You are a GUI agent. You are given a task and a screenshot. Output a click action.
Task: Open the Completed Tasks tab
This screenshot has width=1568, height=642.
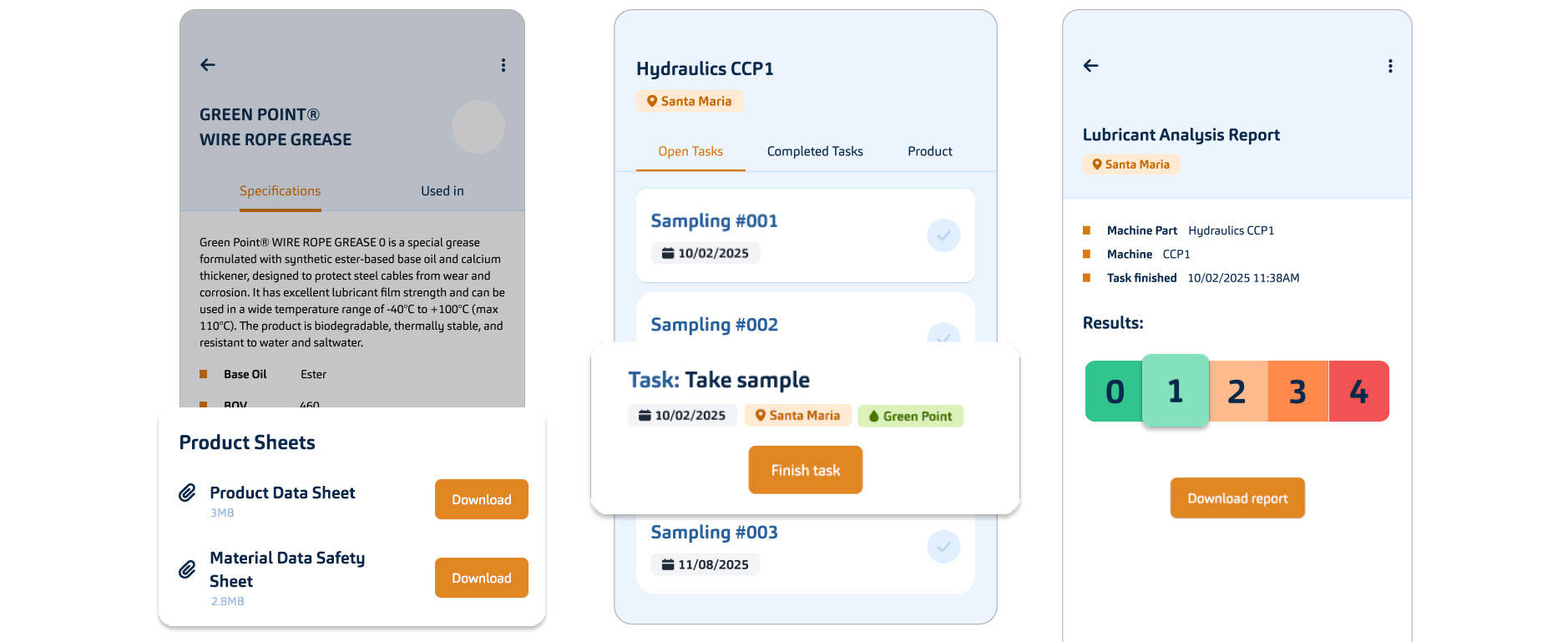point(815,151)
